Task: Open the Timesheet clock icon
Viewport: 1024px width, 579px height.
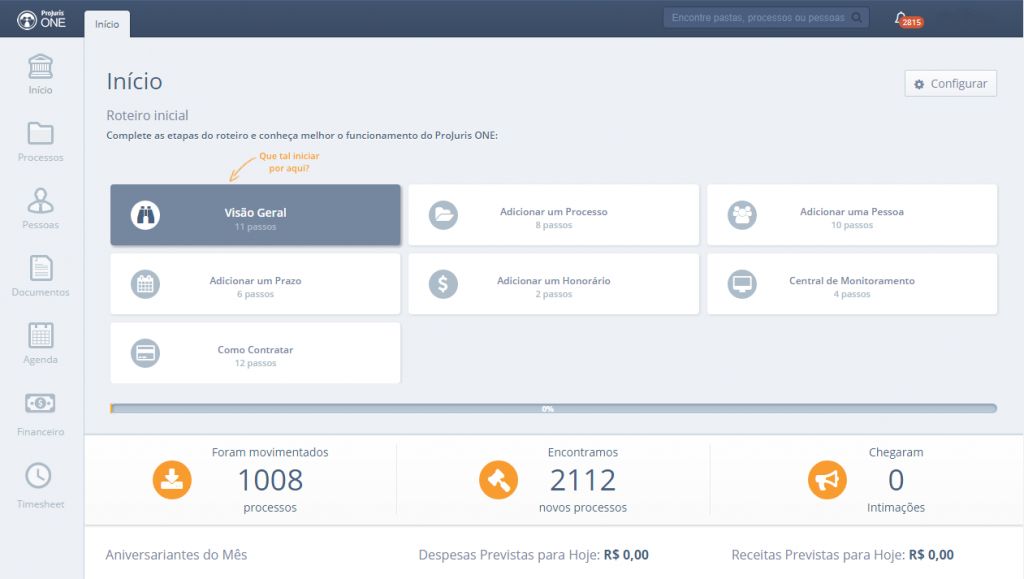Action: [41, 485]
